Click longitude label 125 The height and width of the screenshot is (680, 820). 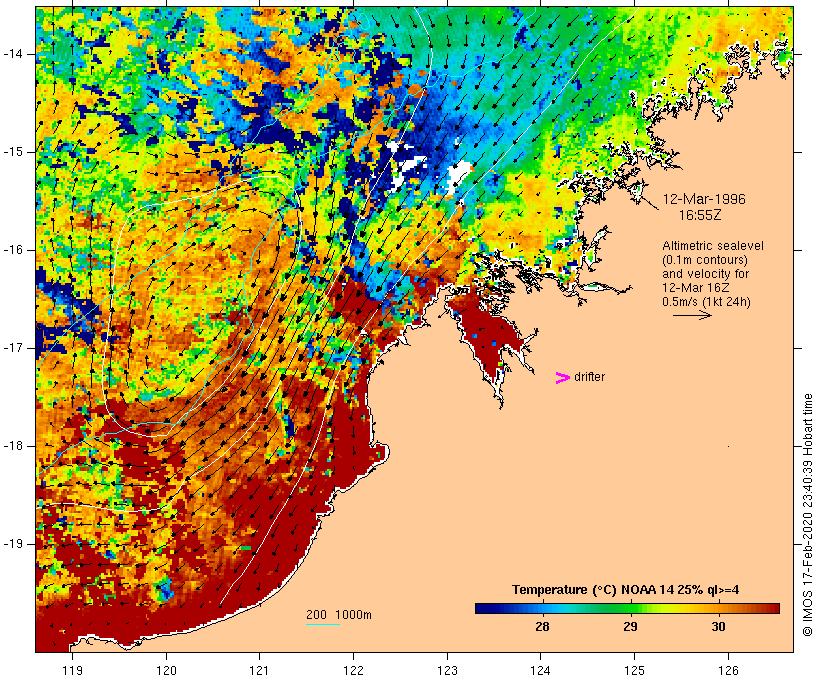[634, 670]
